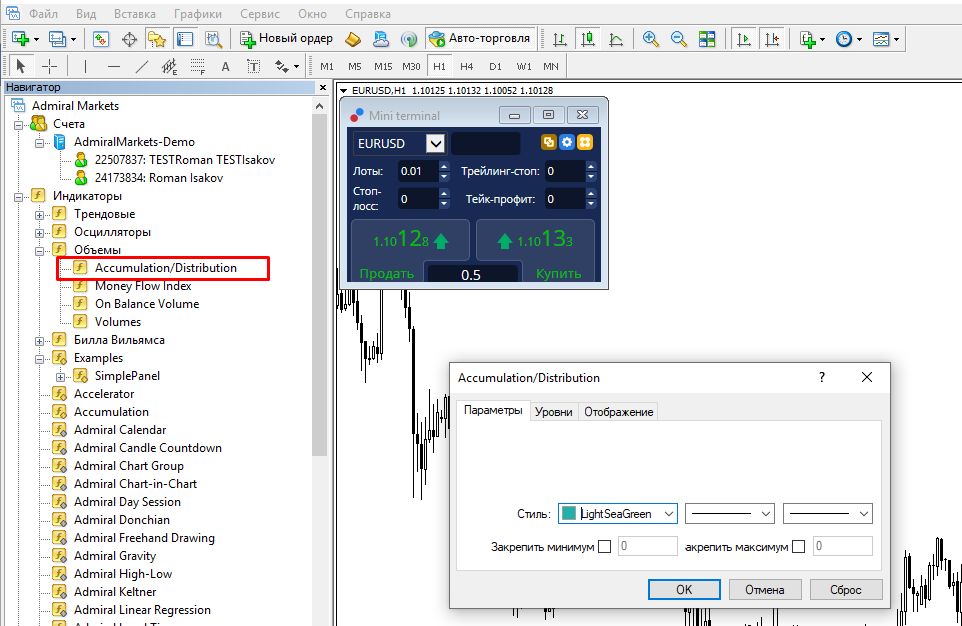962x626 pixels.
Task: Click the Сброс button
Action: tap(846, 589)
